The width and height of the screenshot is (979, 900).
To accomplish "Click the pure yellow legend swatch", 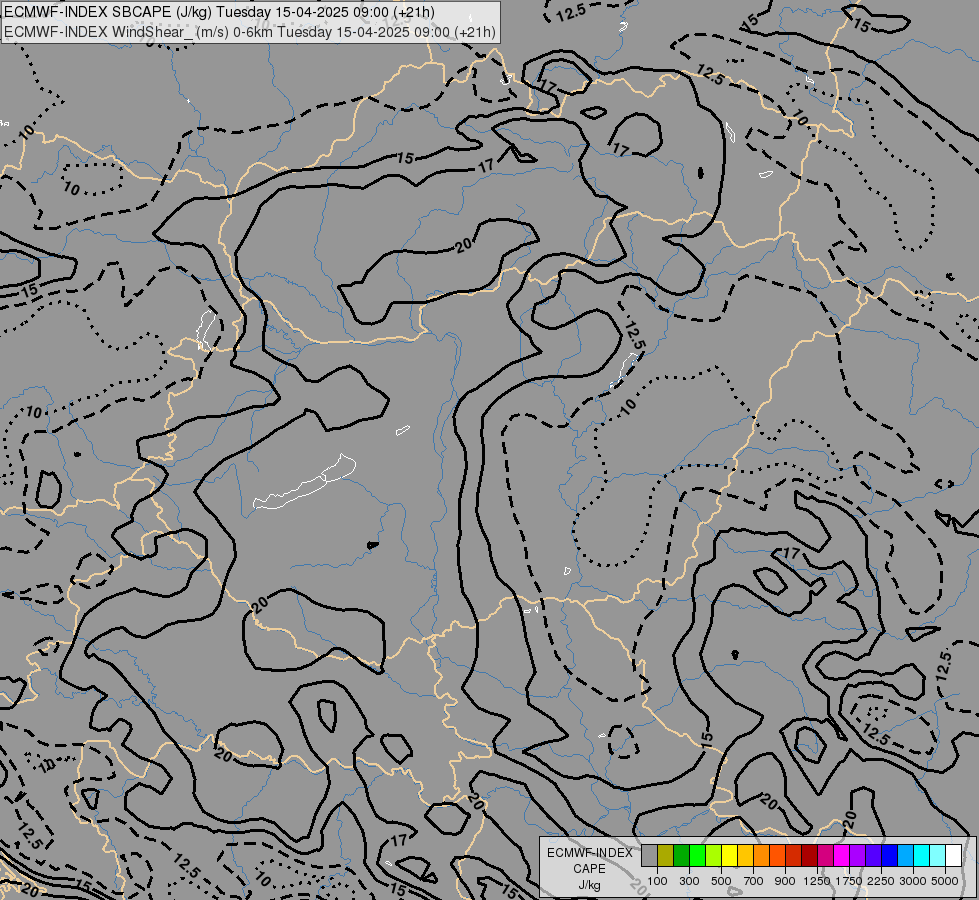I will (x=729, y=855).
